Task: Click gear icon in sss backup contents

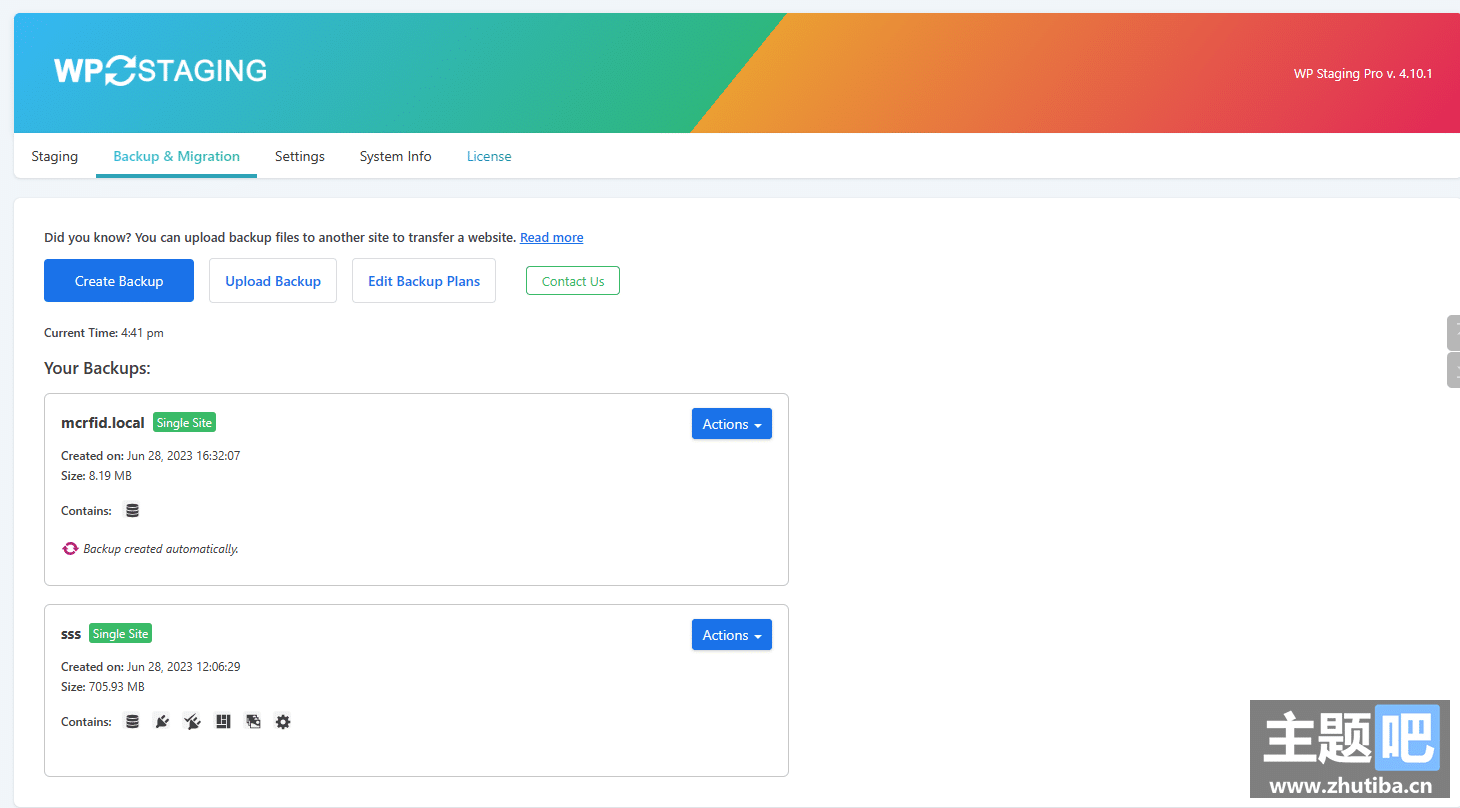Action: pos(283,721)
